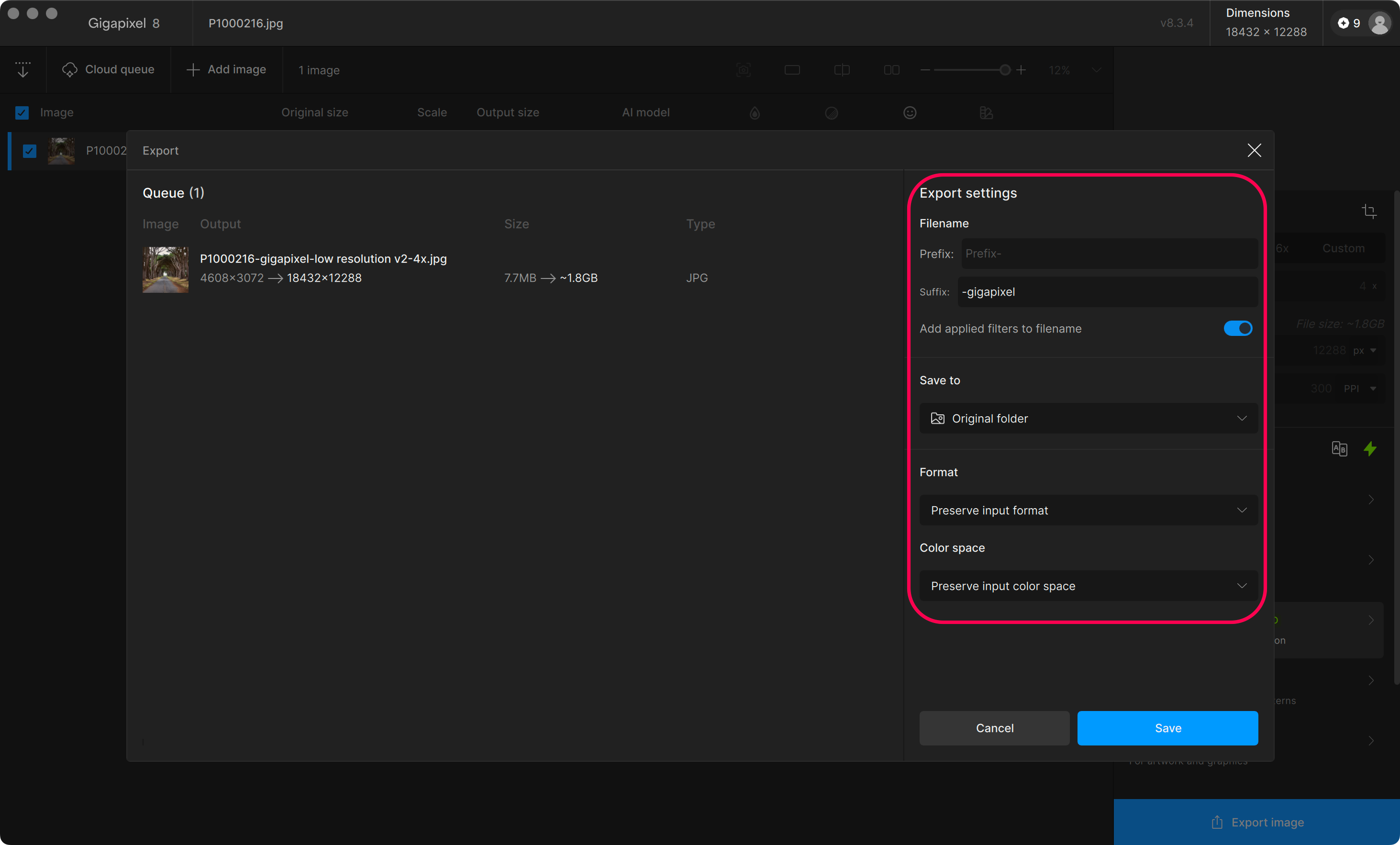Click the zoom slider handle

[x=1005, y=70]
